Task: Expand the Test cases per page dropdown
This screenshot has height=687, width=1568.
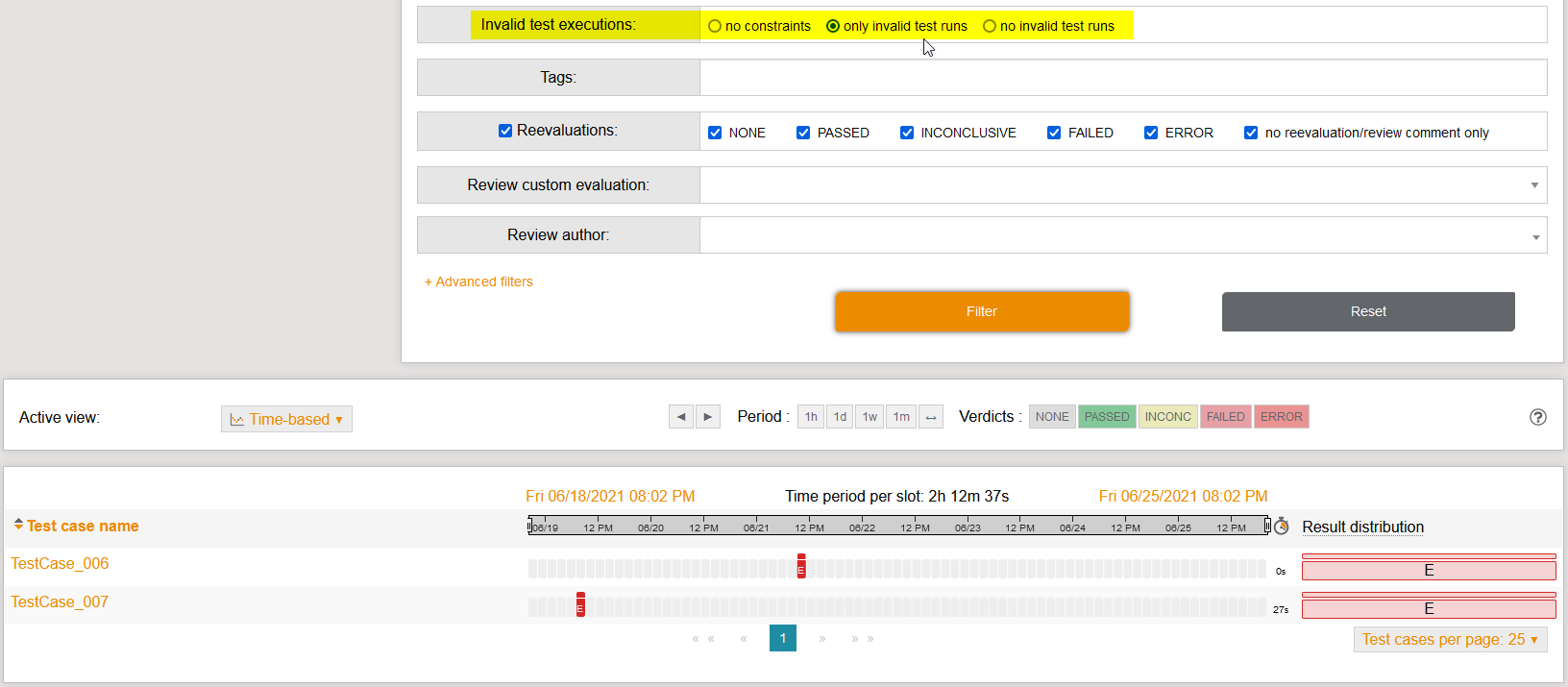Action: (1450, 640)
